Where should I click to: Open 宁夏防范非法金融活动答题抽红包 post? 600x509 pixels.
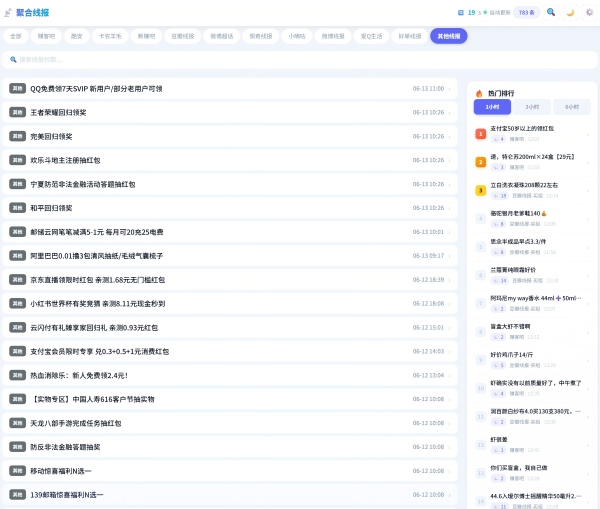point(230,184)
